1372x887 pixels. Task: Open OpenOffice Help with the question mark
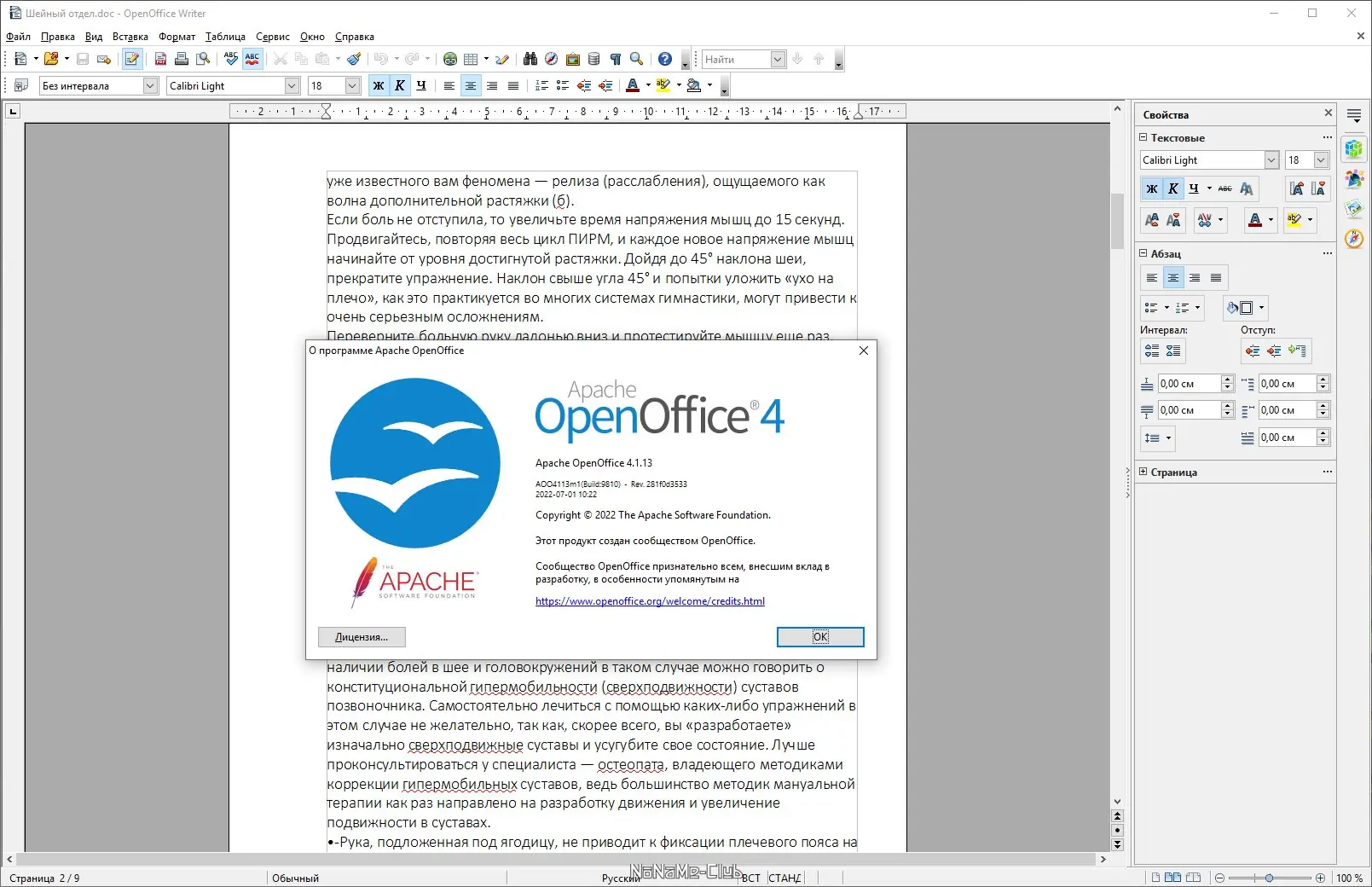click(x=665, y=59)
